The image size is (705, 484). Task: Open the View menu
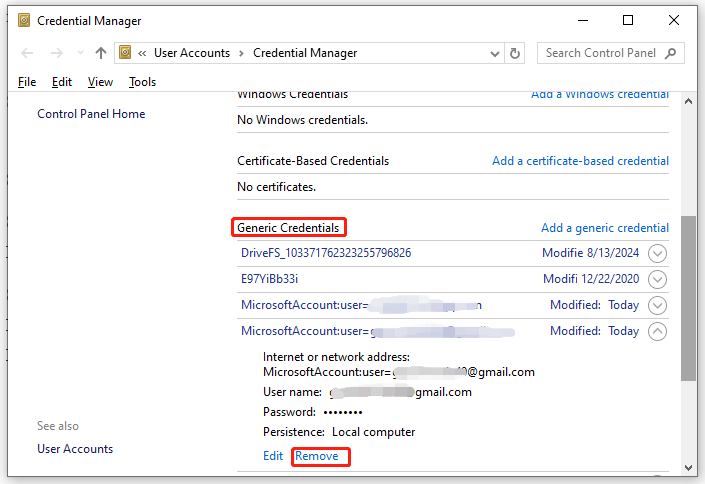pyautogui.click(x=100, y=82)
